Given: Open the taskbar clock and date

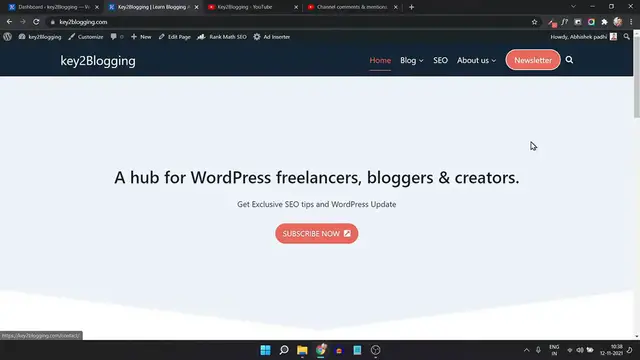Looking at the screenshot, I should (x=611, y=350).
